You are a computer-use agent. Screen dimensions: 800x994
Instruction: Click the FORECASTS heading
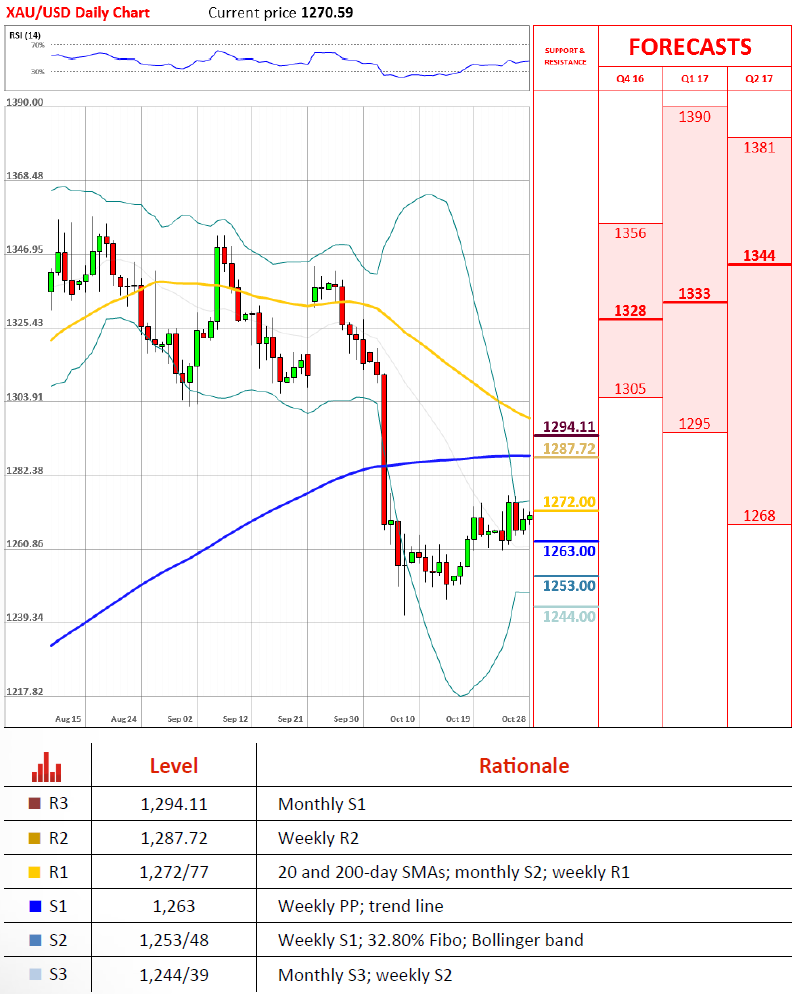tap(690, 47)
